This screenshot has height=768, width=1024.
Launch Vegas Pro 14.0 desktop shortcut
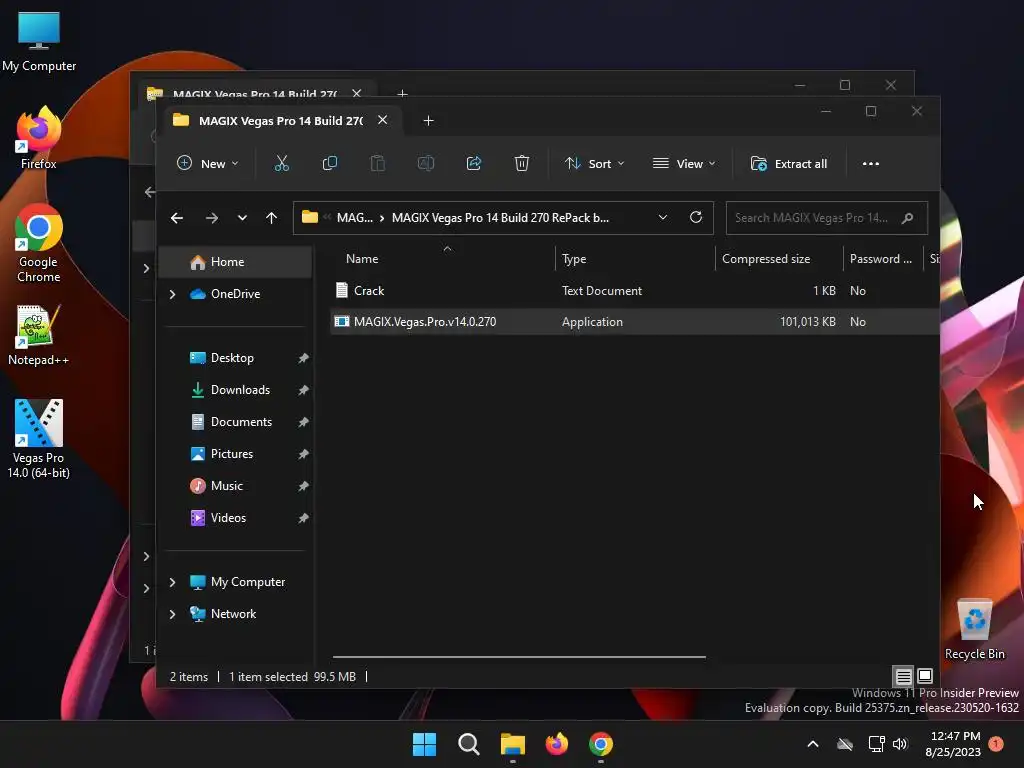click(x=39, y=439)
